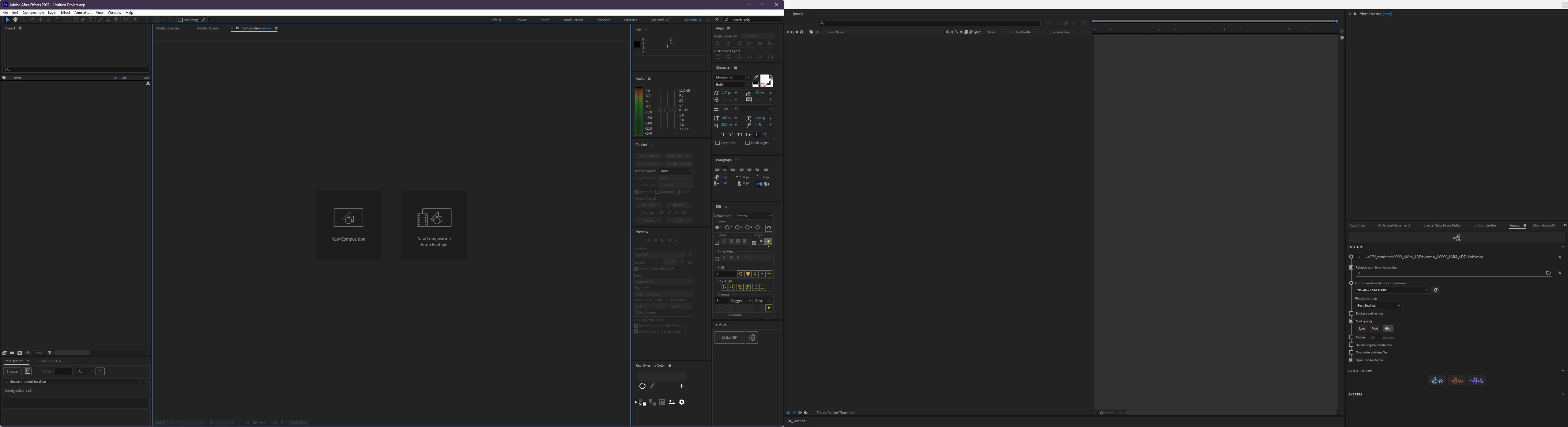Image resolution: width=1568 pixels, height=427 pixels.
Task: Refresh the Anubis output module list
Action: [x=1435, y=290]
